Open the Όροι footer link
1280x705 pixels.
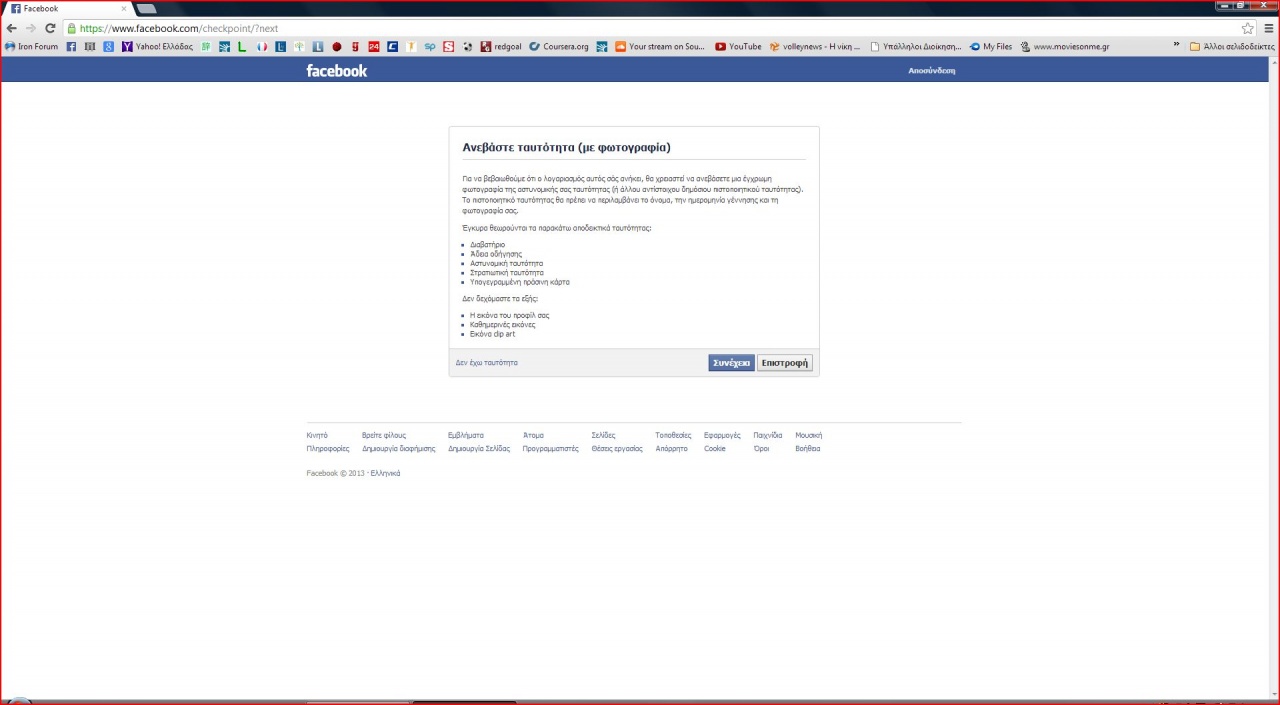click(x=761, y=449)
